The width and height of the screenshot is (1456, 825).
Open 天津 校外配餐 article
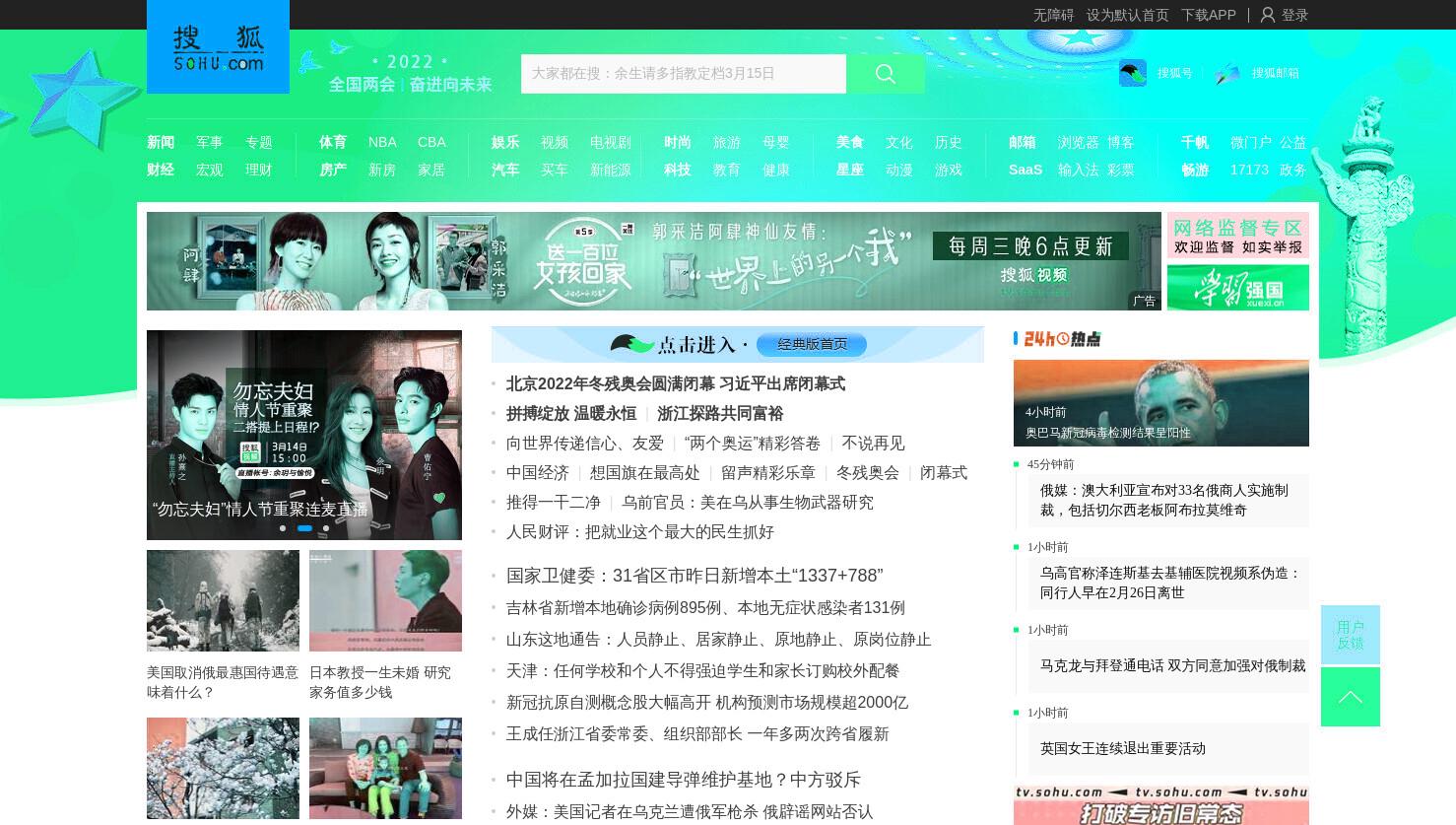pyautogui.click(x=703, y=671)
